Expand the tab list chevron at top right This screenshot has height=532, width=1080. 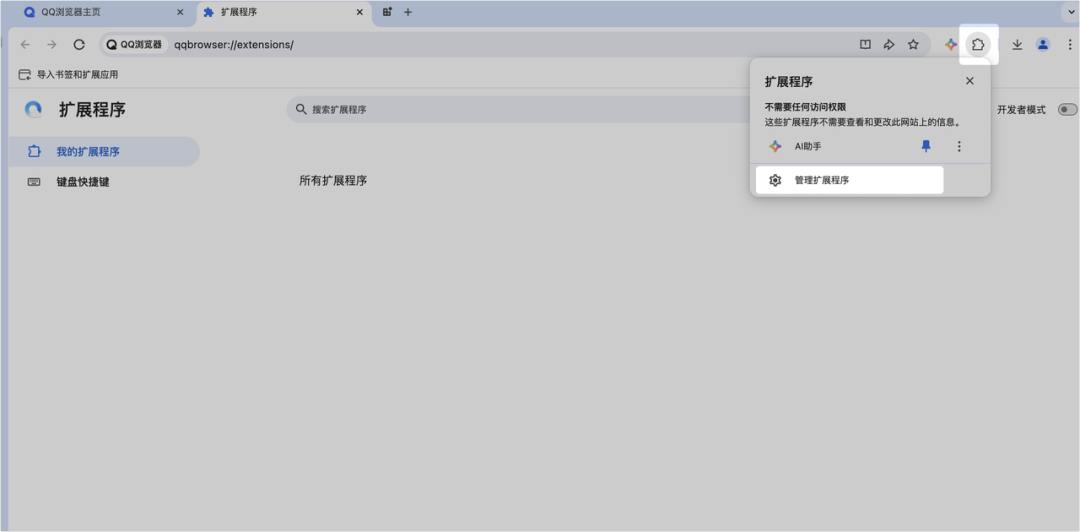pyautogui.click(x=1071, y=12)
